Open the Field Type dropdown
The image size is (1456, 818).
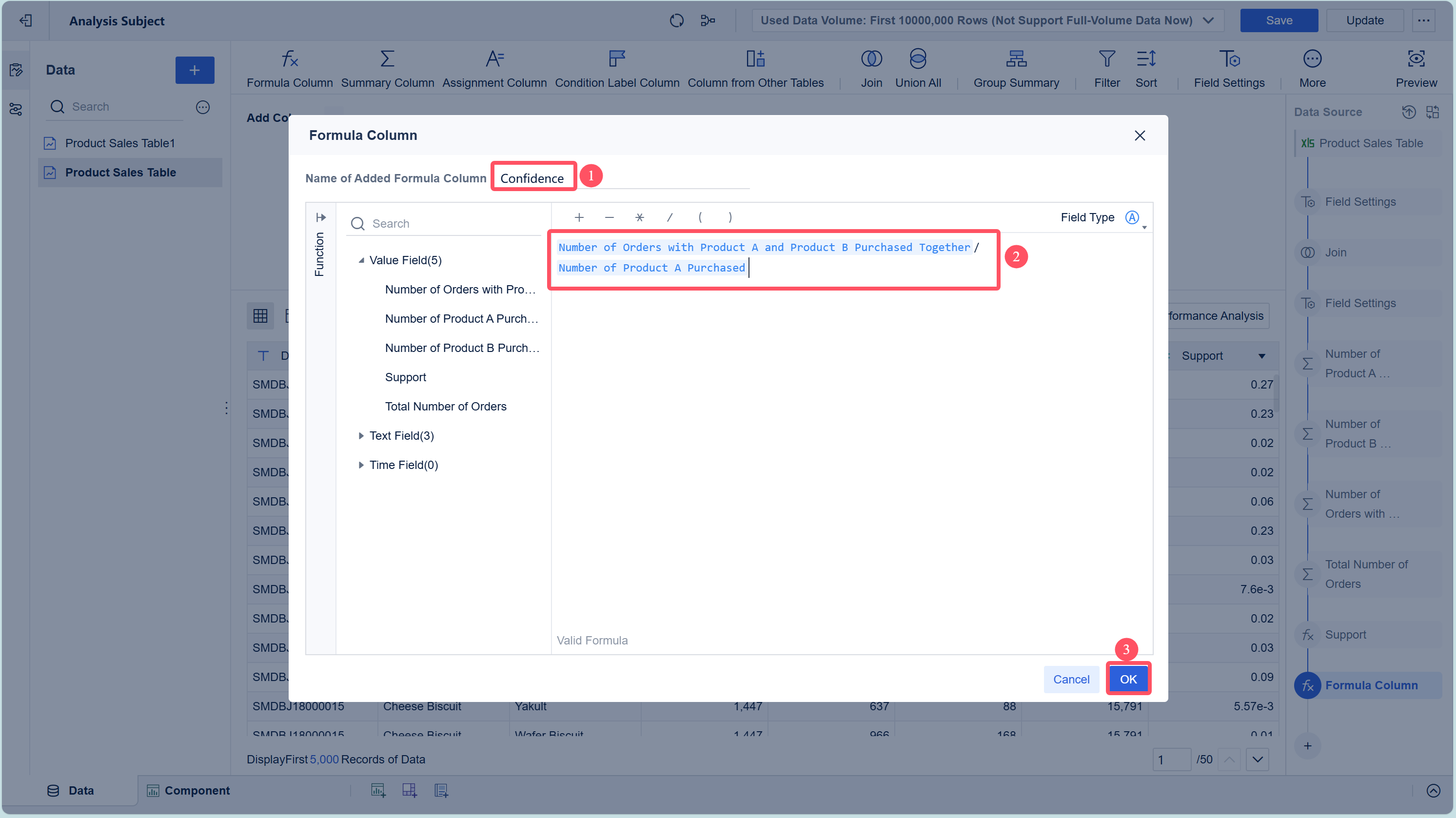click(x=1134, y=218)
